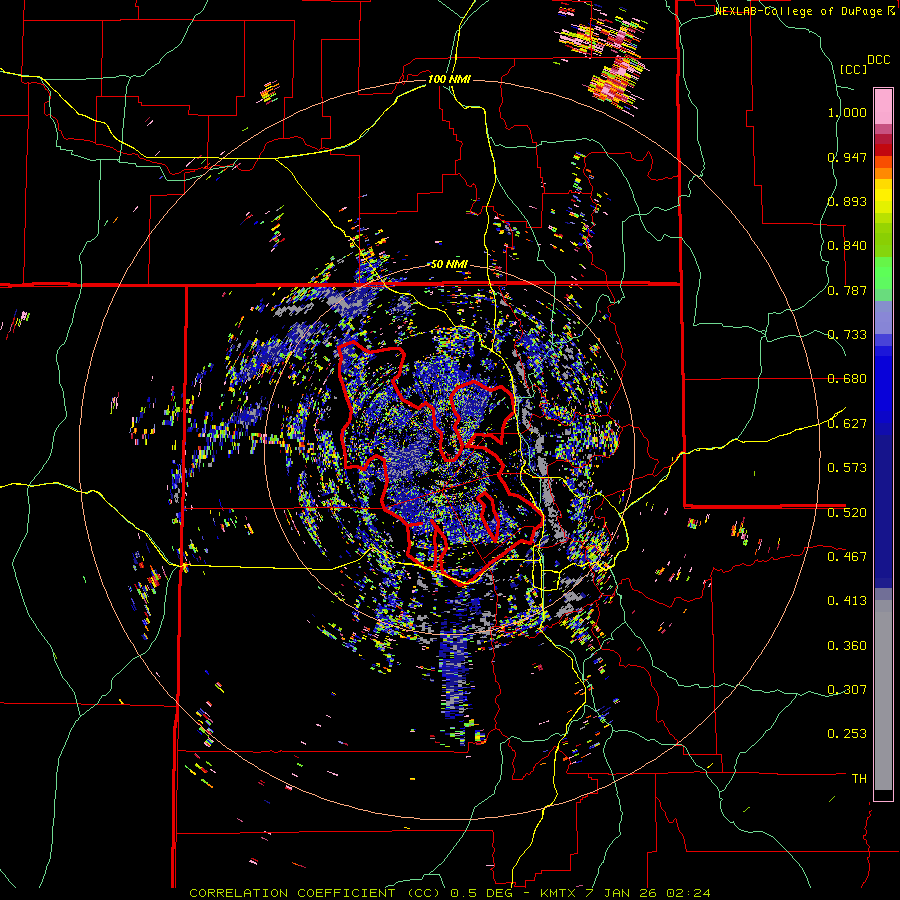Pick the gray segment near 0.307
The height and width of the screenshot is (900, 900).
(883, 695)
